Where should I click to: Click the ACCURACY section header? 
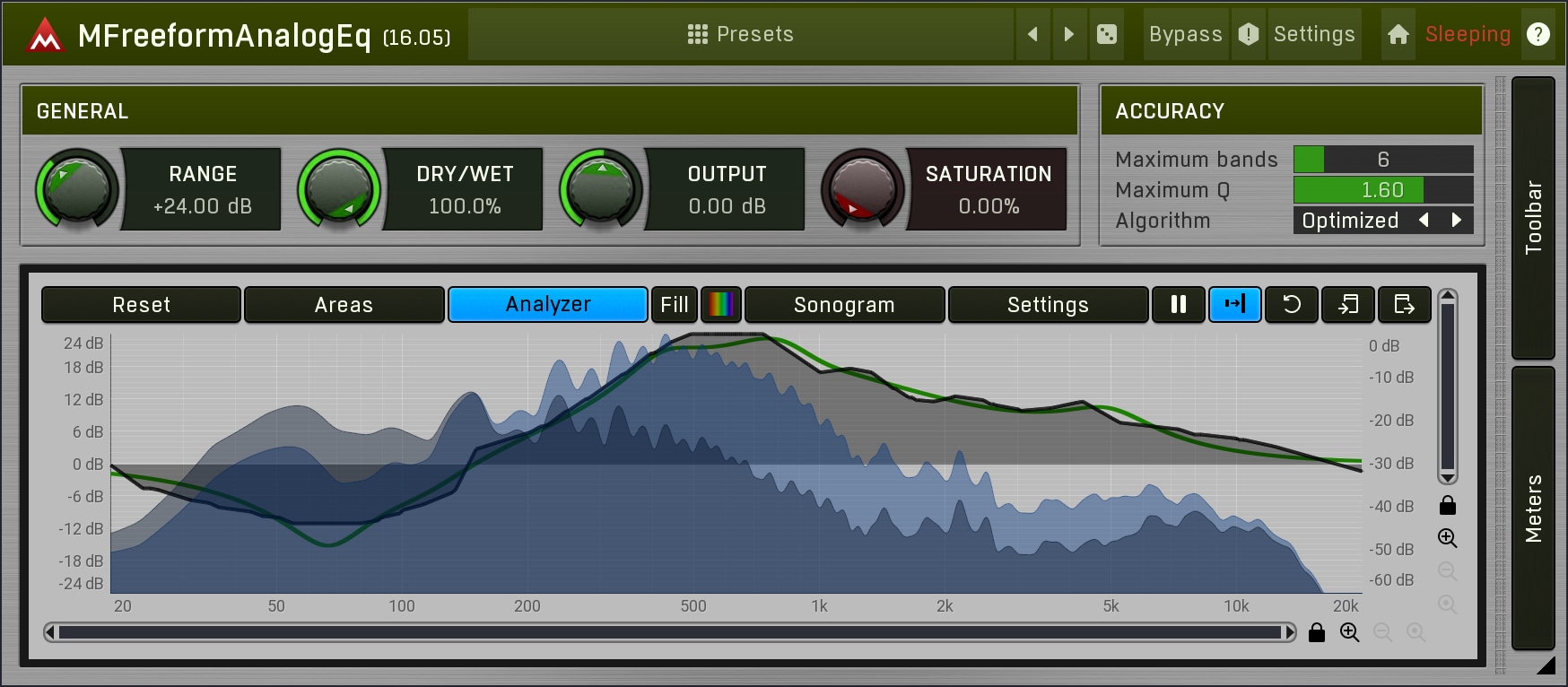tap(1291, 111)
